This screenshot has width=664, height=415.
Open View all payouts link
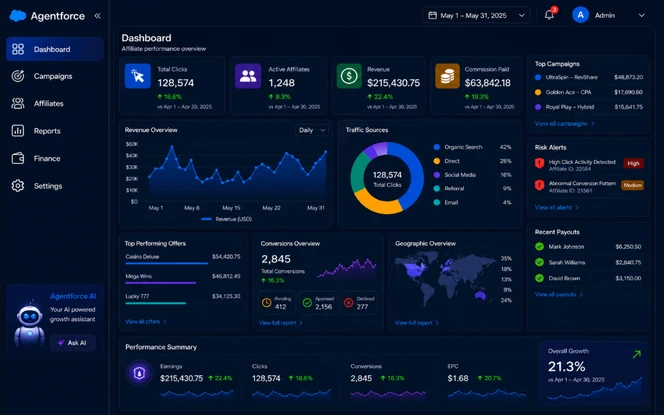559,294
